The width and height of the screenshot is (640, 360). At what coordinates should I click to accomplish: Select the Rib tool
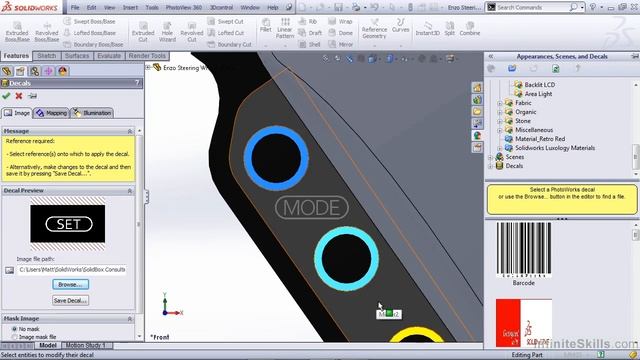click(308, 21)
